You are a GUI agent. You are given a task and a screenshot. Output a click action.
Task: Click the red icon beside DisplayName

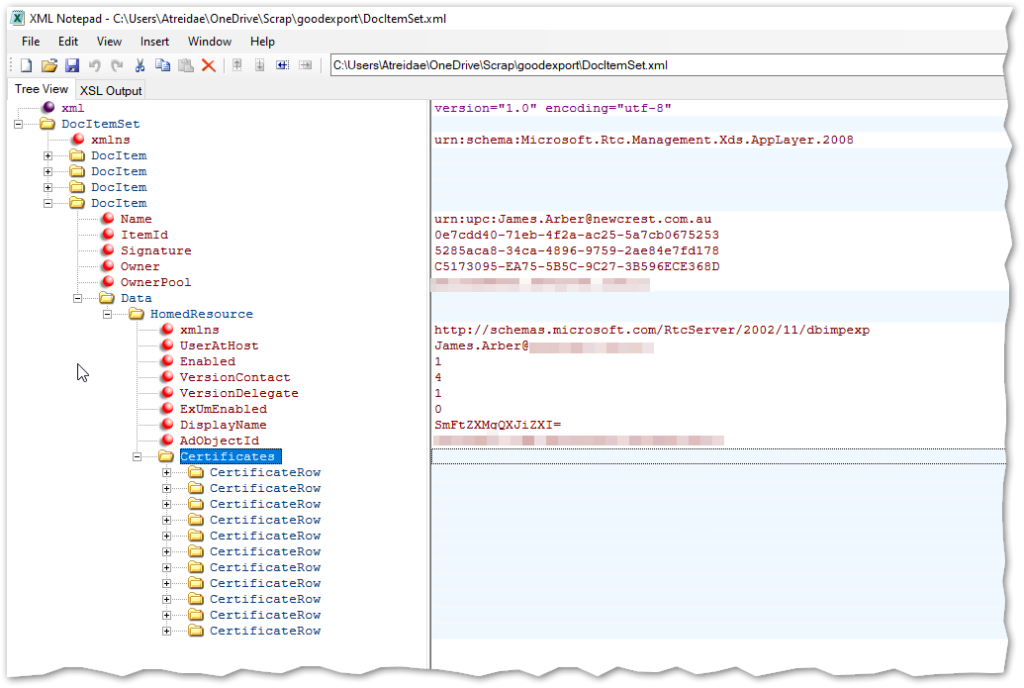(167, 424)
